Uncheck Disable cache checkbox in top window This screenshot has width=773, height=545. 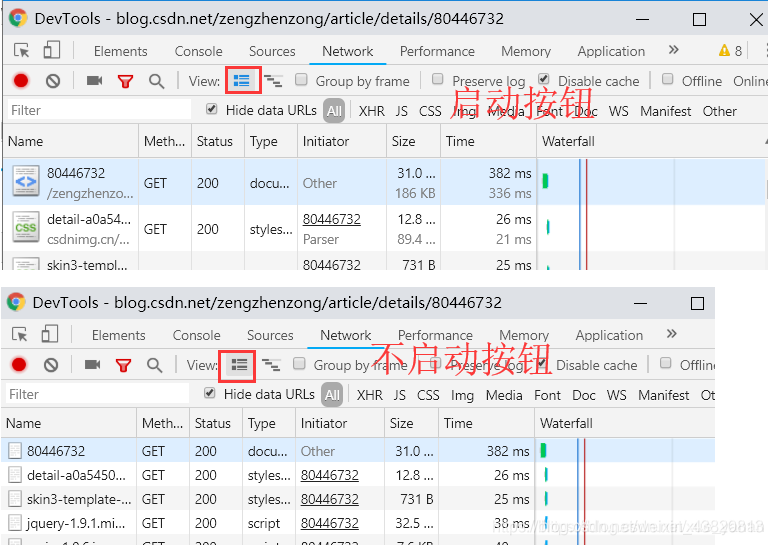[x=544, y=79]
